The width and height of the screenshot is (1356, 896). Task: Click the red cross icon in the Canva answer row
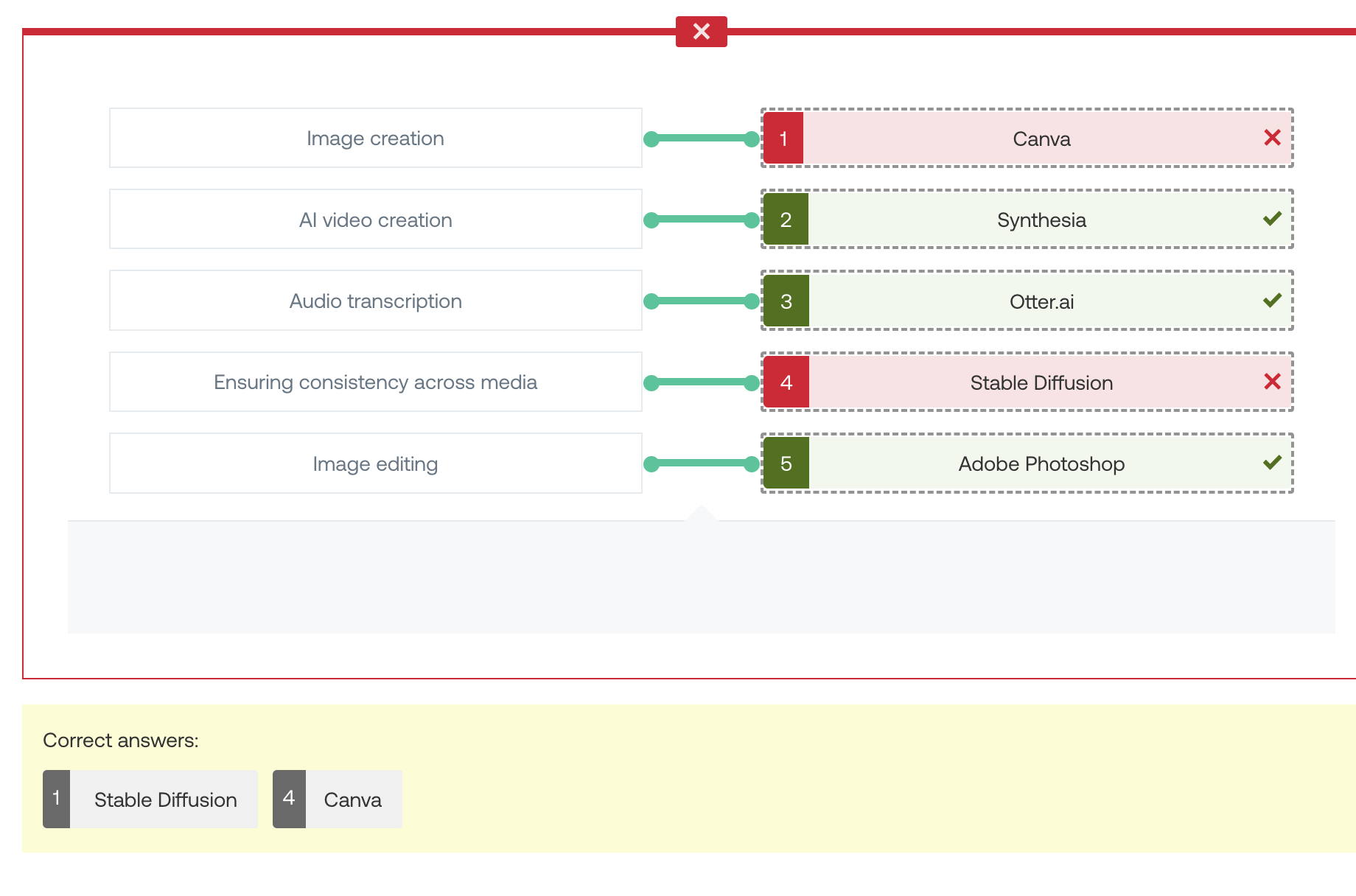(x=1272, y=138)
